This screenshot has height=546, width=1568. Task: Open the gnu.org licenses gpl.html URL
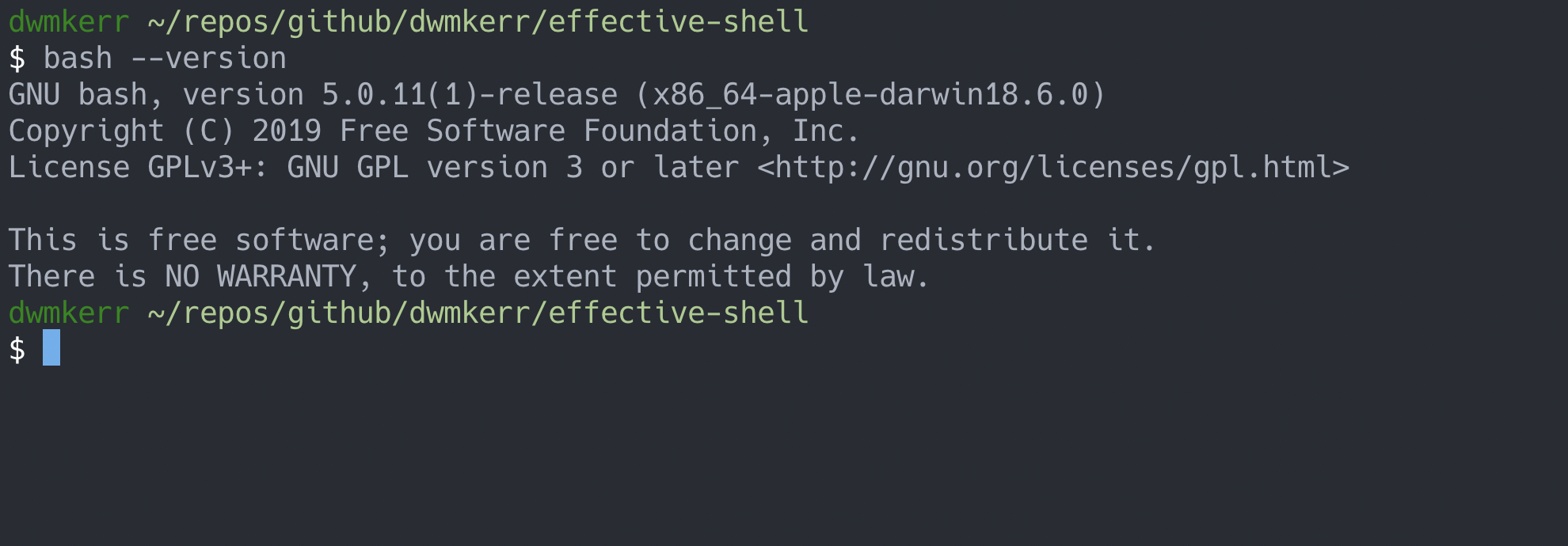pyautogui.click(x=1053, y=168)
